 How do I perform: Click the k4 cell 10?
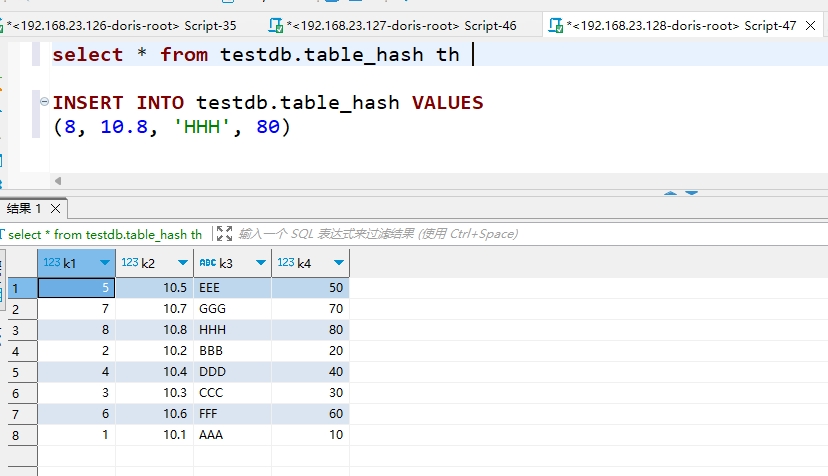coord(310,435)
